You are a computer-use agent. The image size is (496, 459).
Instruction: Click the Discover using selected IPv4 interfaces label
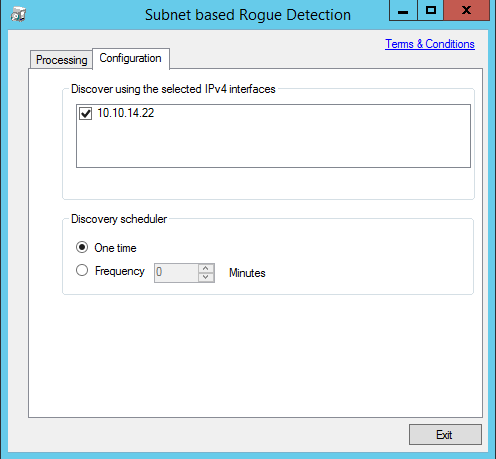pos(173,89)
